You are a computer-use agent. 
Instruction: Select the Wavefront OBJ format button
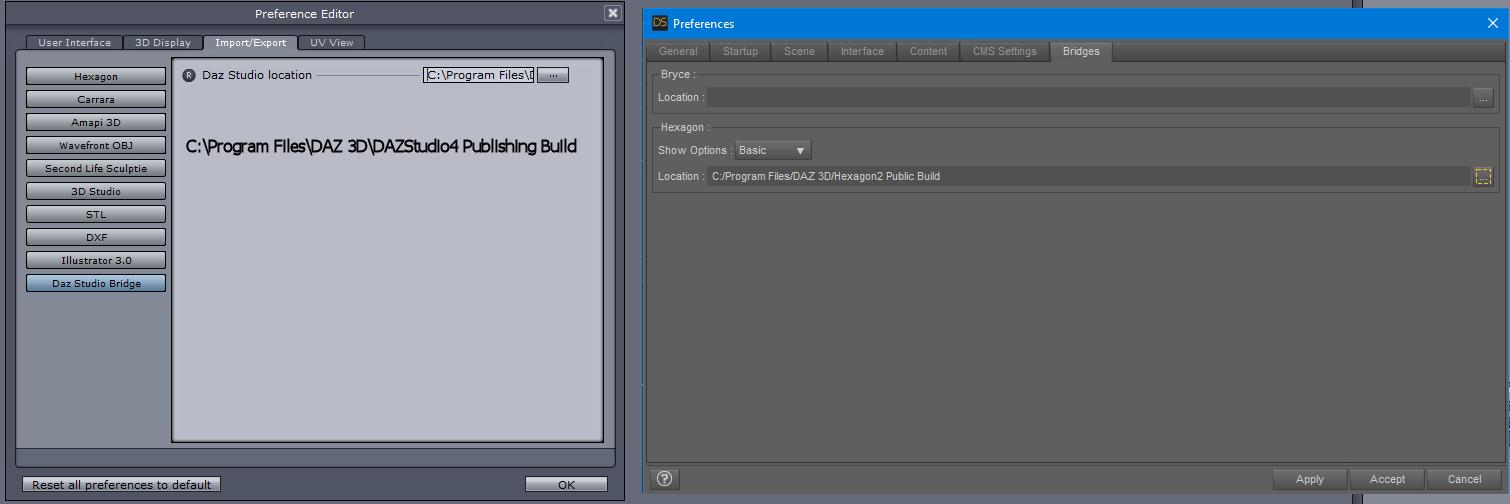coord(96,145)
